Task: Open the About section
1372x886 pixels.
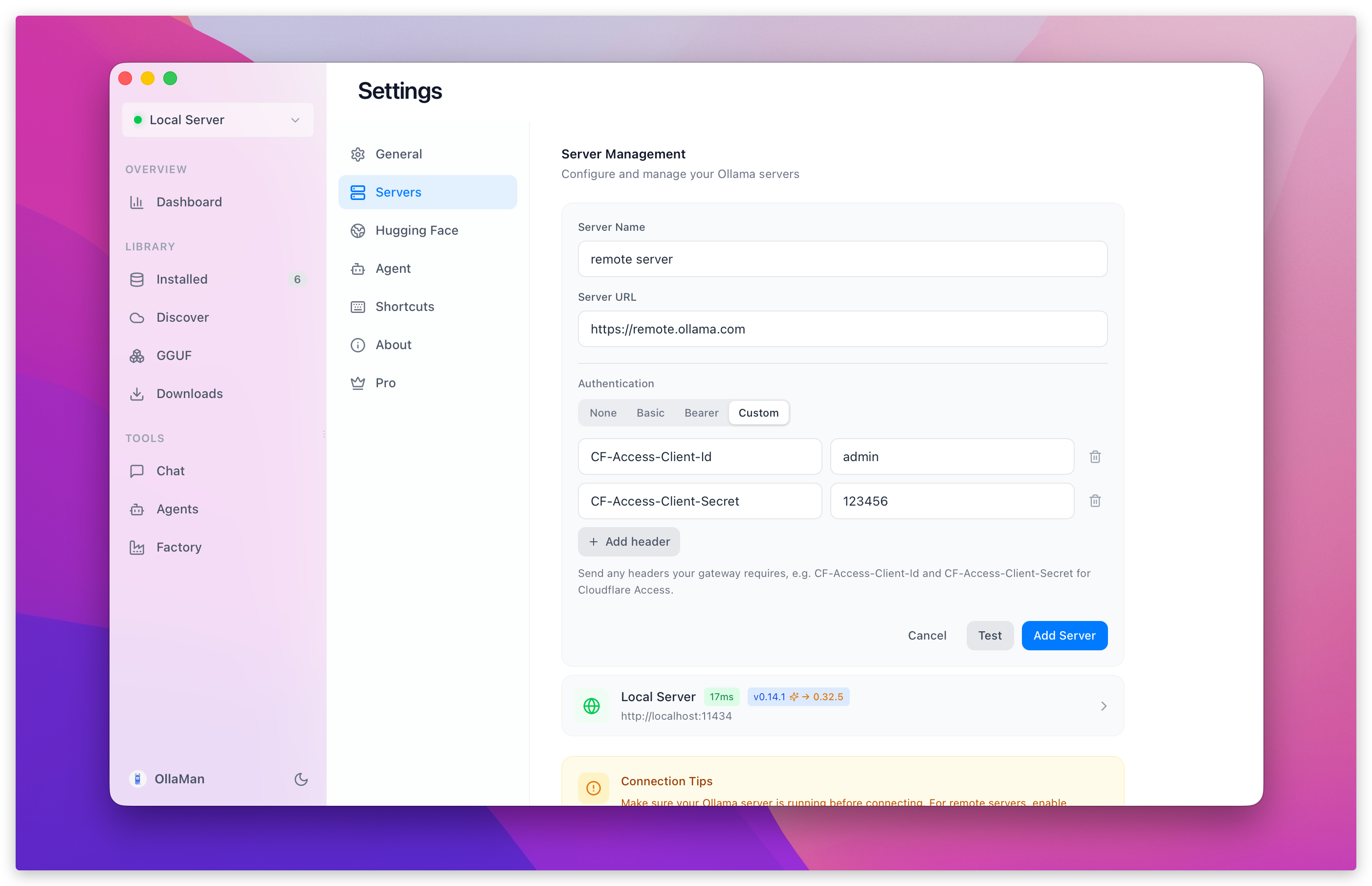Action: [427, 345]
